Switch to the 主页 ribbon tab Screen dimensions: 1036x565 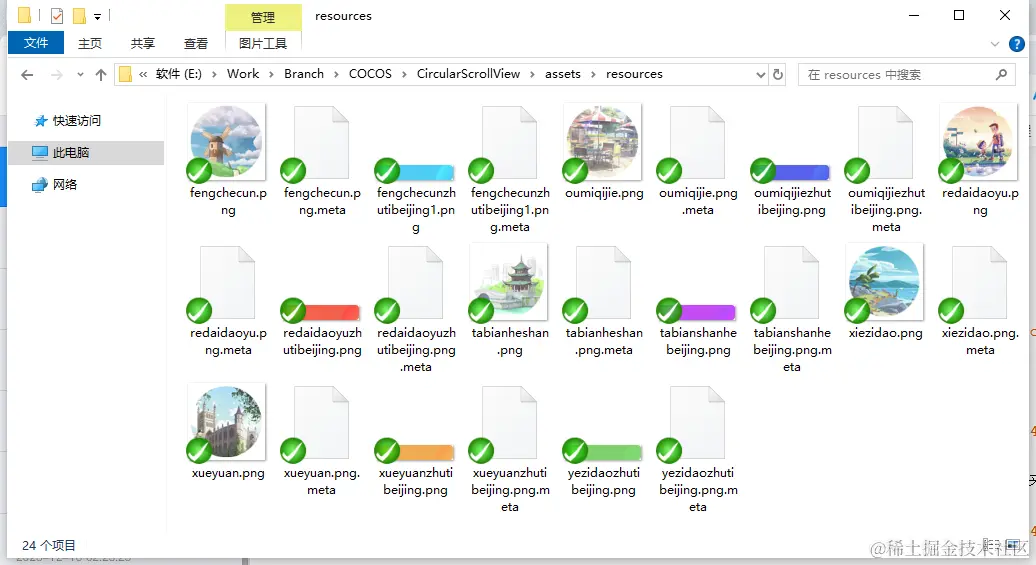(90, 44)
